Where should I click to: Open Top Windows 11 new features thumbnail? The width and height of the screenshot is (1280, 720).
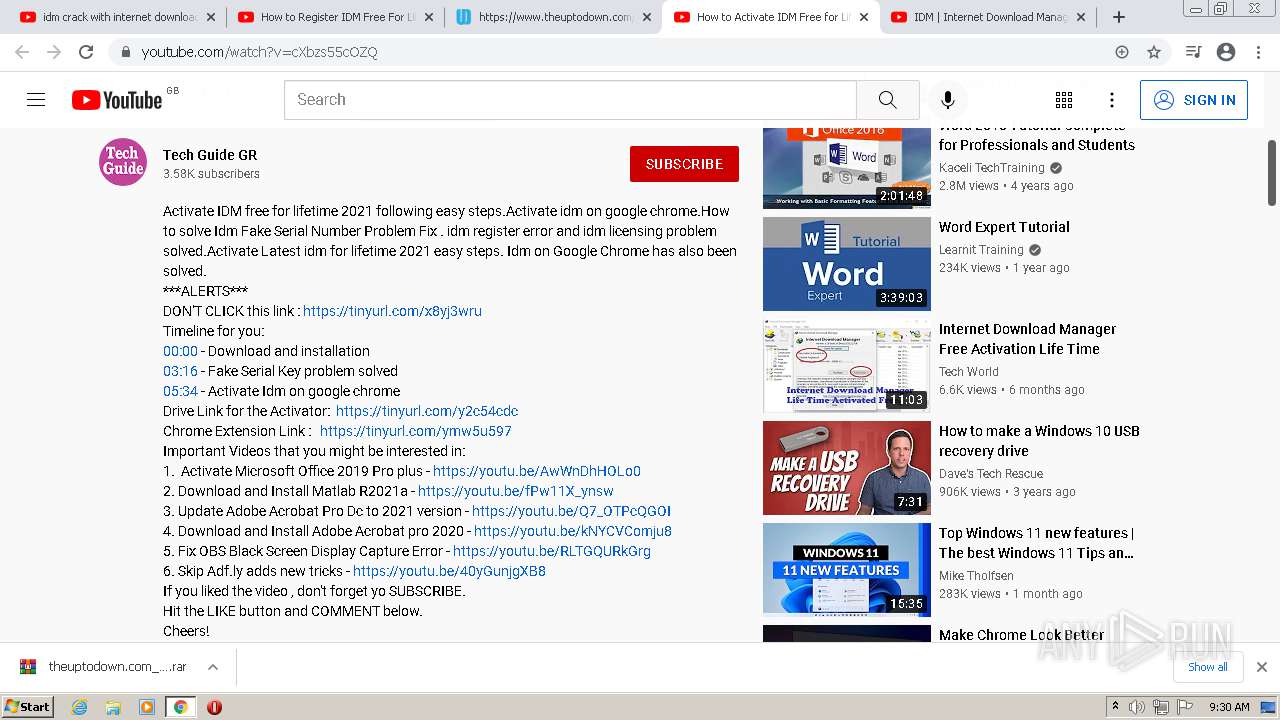(847, 570)
